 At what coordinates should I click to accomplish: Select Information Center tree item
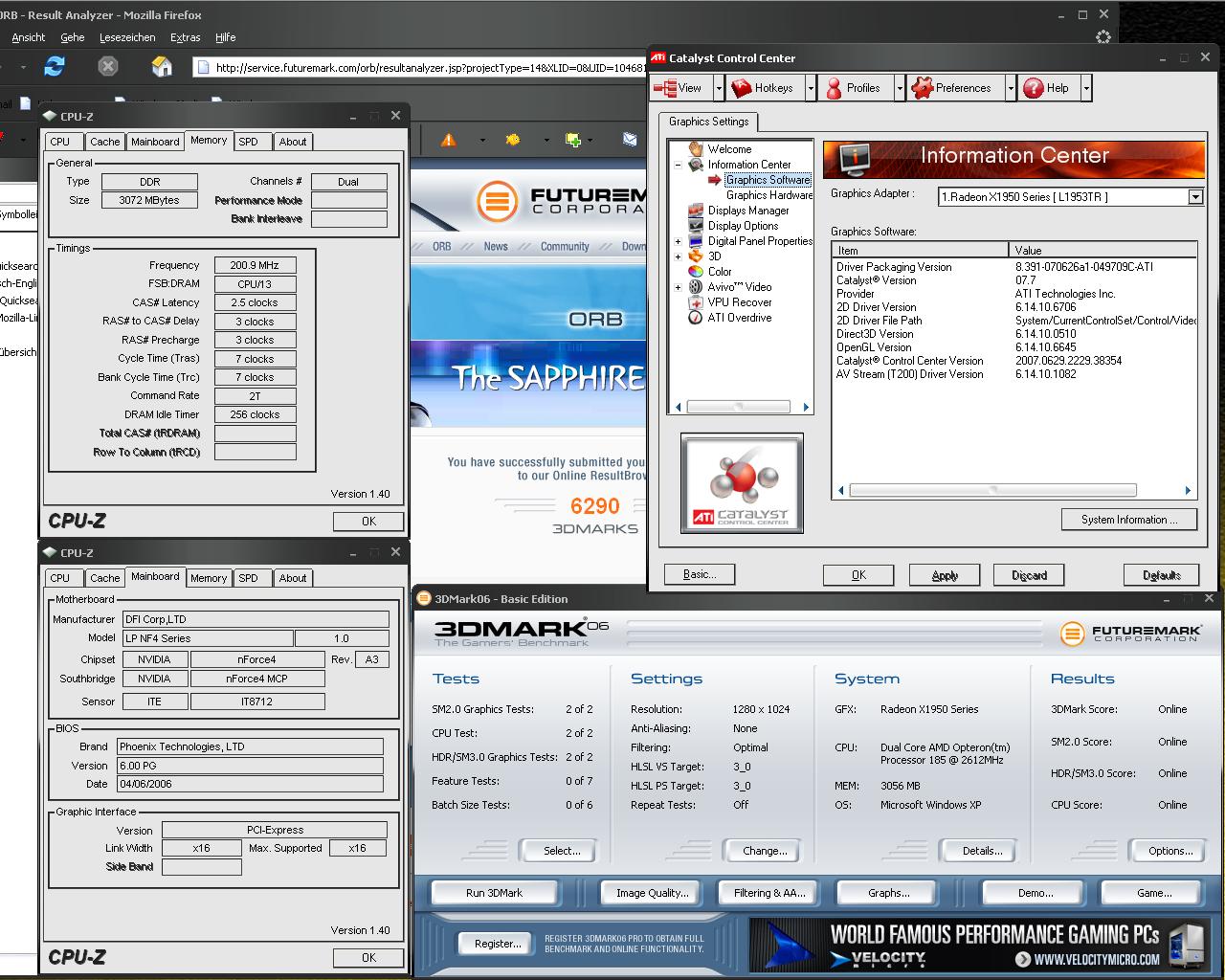749,165
